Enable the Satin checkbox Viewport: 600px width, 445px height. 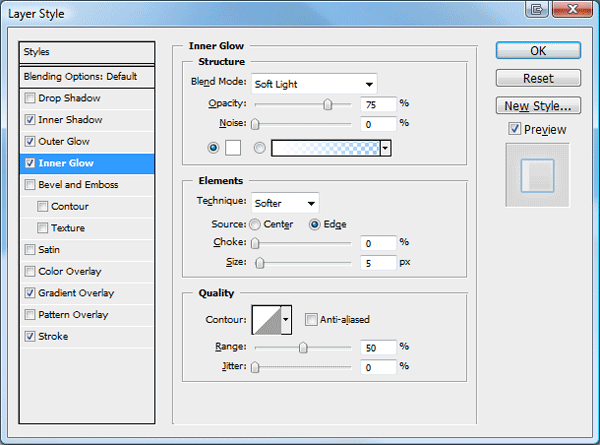tap(29, 250)
